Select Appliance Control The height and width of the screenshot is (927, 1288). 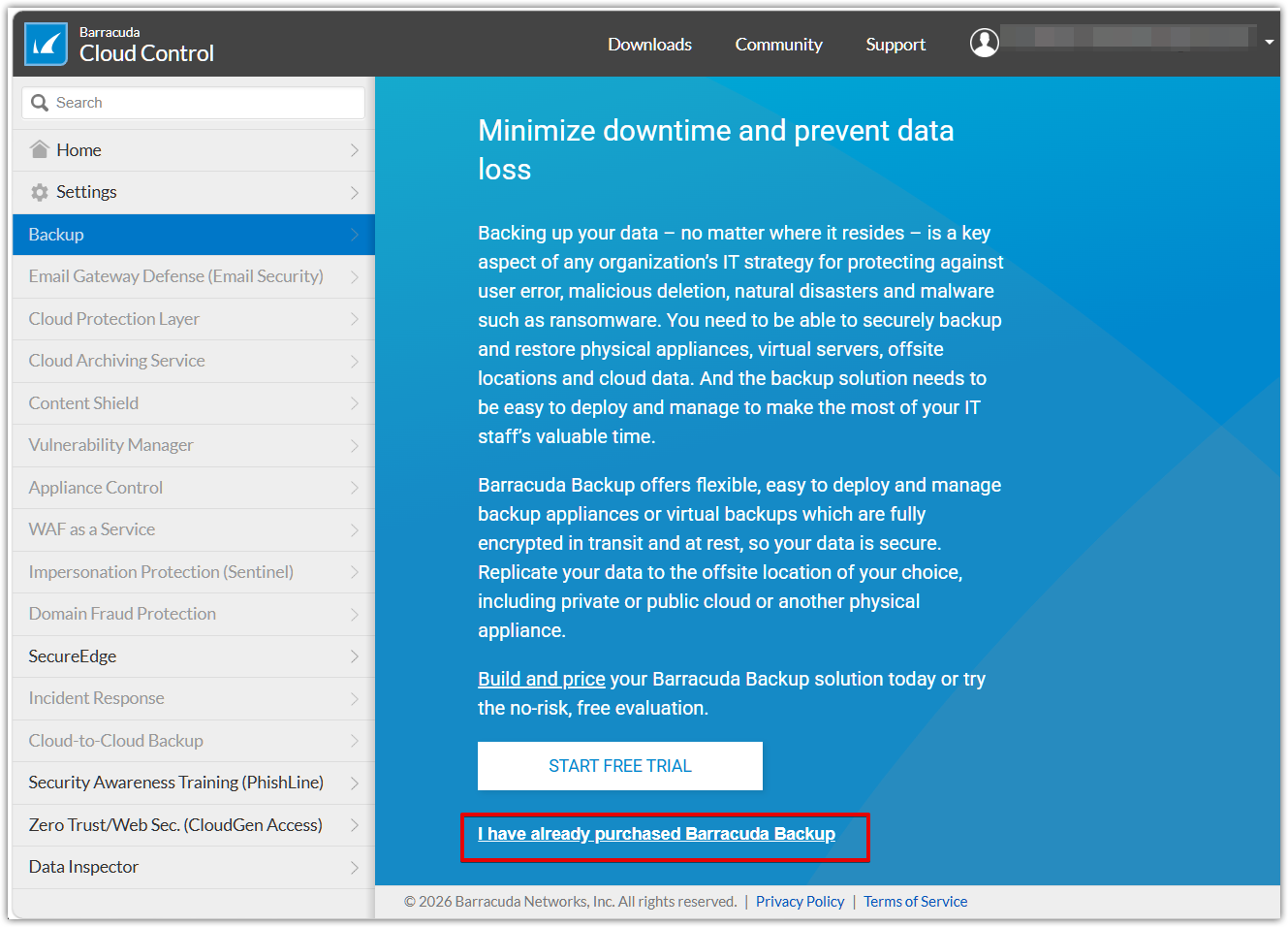point(194,488)
